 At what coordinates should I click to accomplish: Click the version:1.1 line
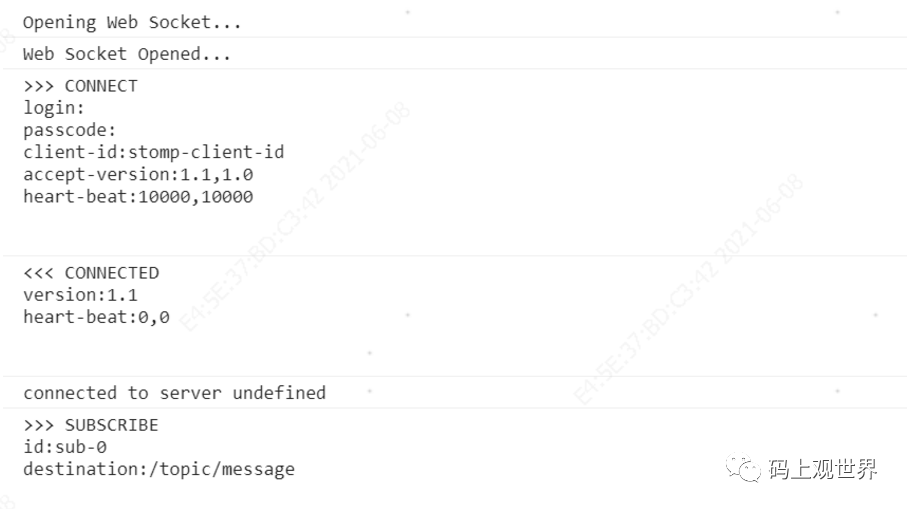point(80,295)
